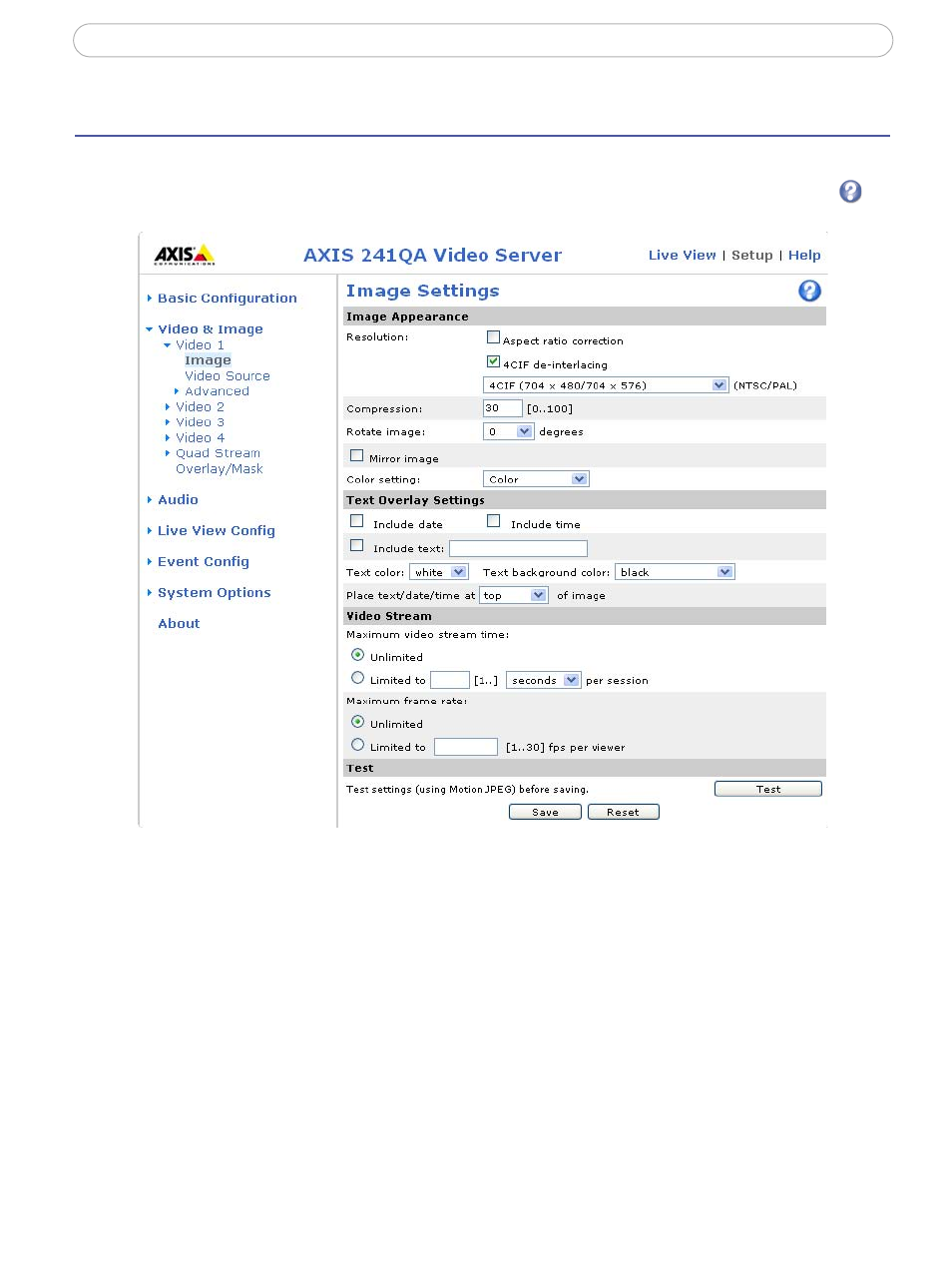Open the Rotate image degrees dropdown
This screenshot has height=1261, width=952.
509,431
